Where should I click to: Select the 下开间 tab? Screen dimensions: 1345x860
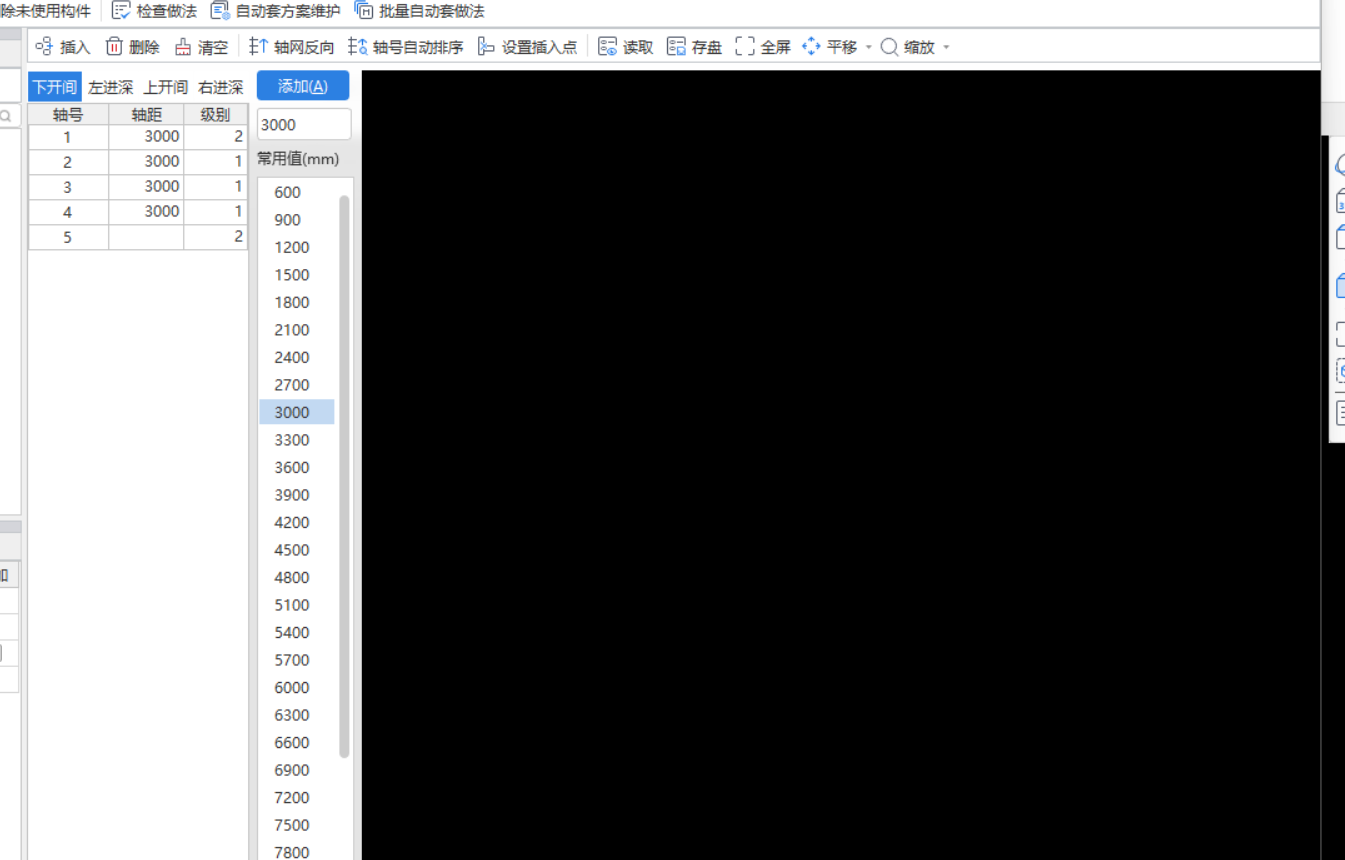[x=55, y=87]
